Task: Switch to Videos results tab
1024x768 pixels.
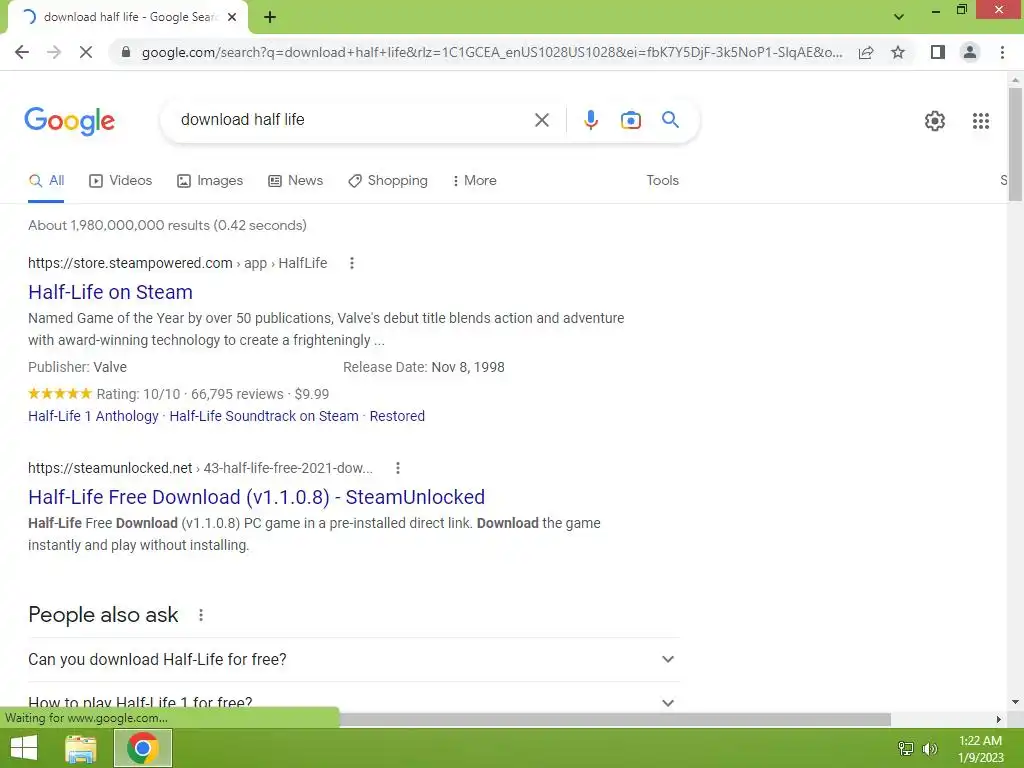Action: coord(121,181)
